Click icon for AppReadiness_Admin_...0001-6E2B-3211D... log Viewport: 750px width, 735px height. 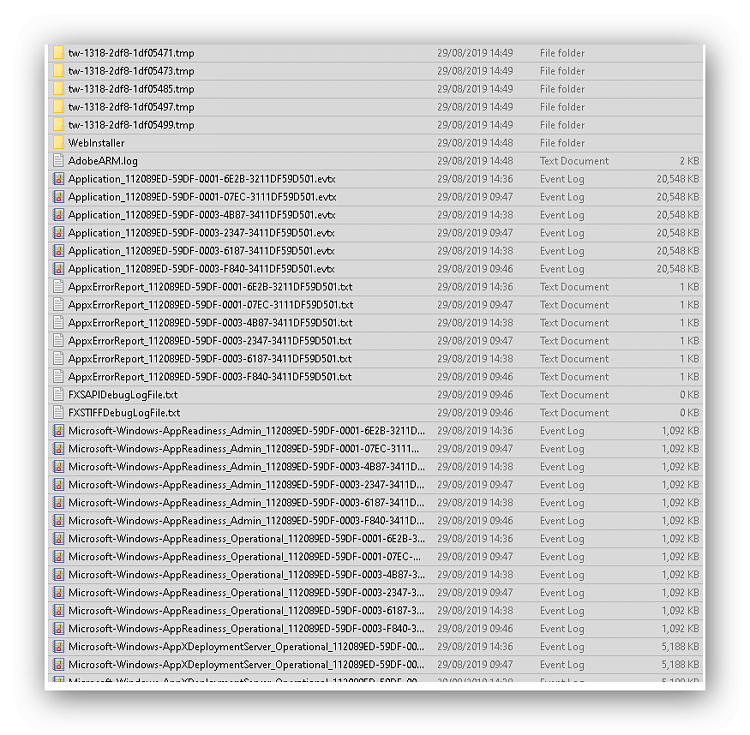pyautogui.click(x=58, y=431)
